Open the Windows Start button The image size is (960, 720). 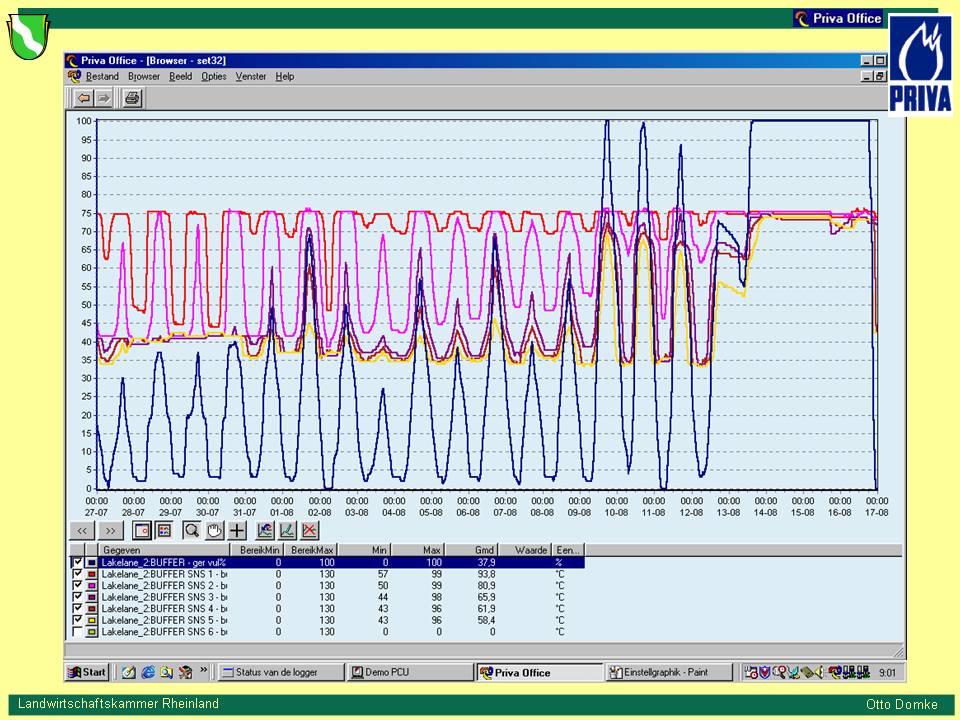coord(87,672)
